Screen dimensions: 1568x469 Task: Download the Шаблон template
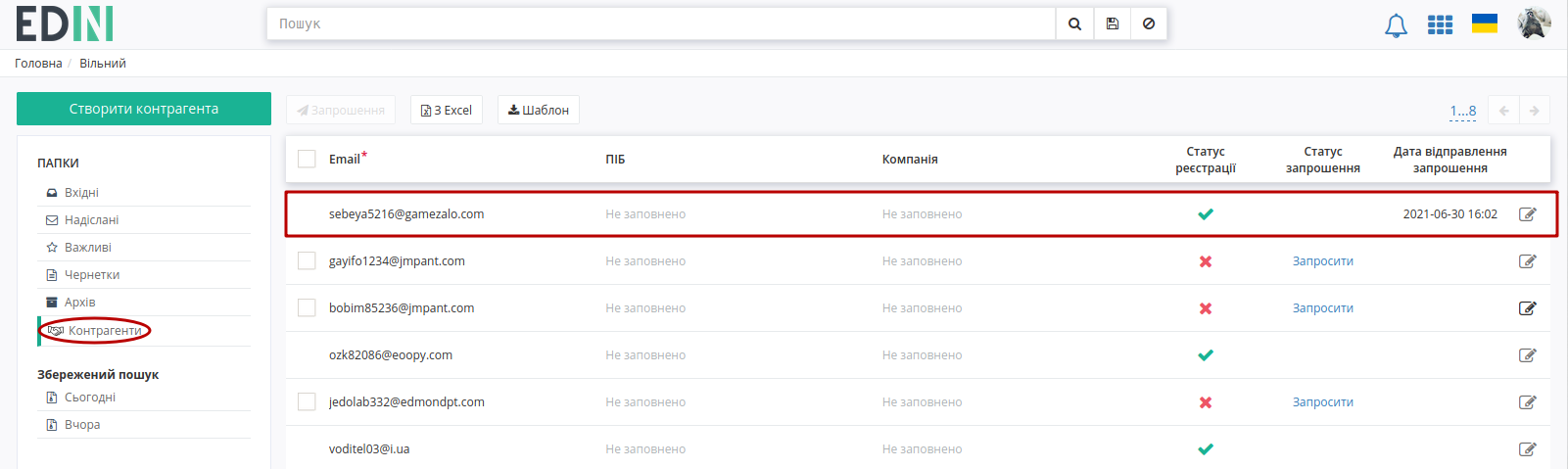(x=539, y=110)
